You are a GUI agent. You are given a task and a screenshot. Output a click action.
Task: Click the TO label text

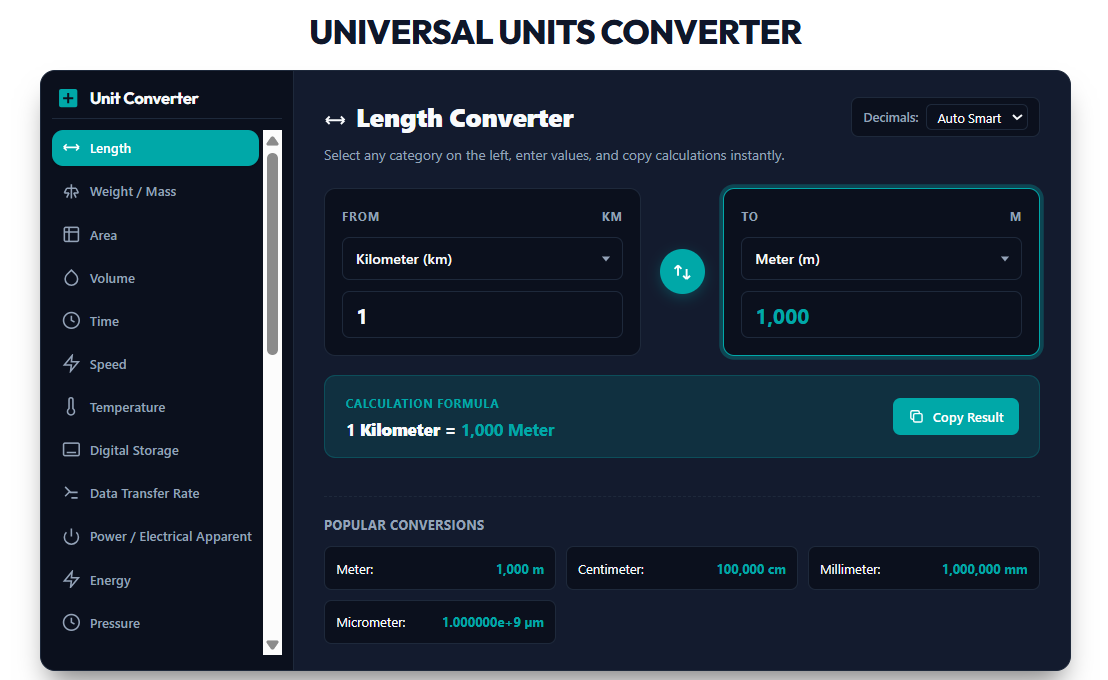(749, 216)
